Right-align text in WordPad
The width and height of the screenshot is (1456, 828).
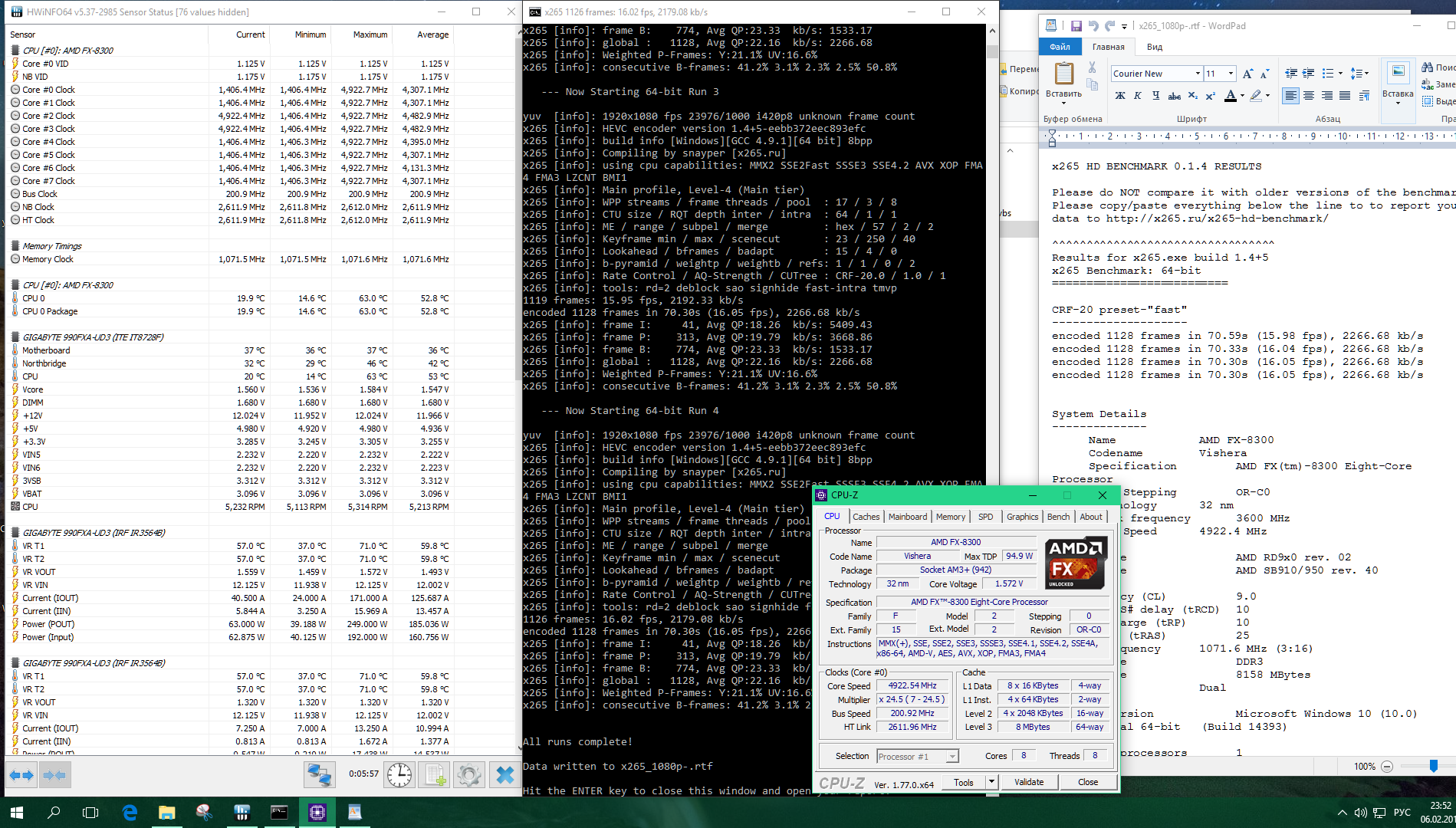[1327, 96]
